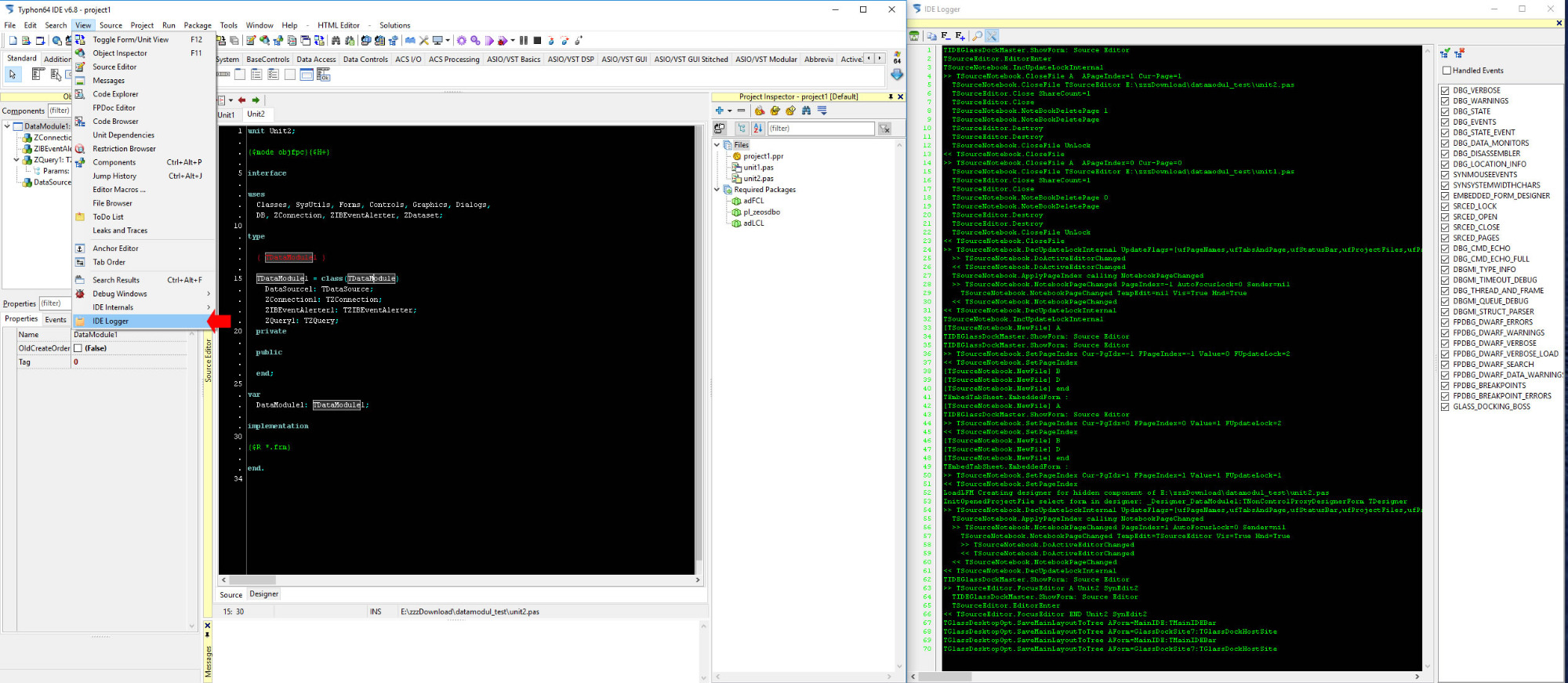This screenshot has width=1568, height=683.
Task: Collapse the ZQuery1 tree node
Action: pyautogui.click(x=16, y=160)
